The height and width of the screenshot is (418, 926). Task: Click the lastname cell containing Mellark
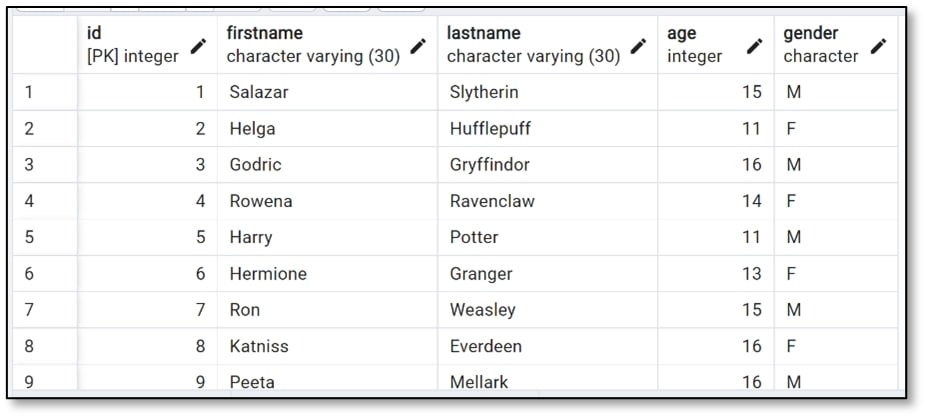pyautogui.click(x=479, y=382)
